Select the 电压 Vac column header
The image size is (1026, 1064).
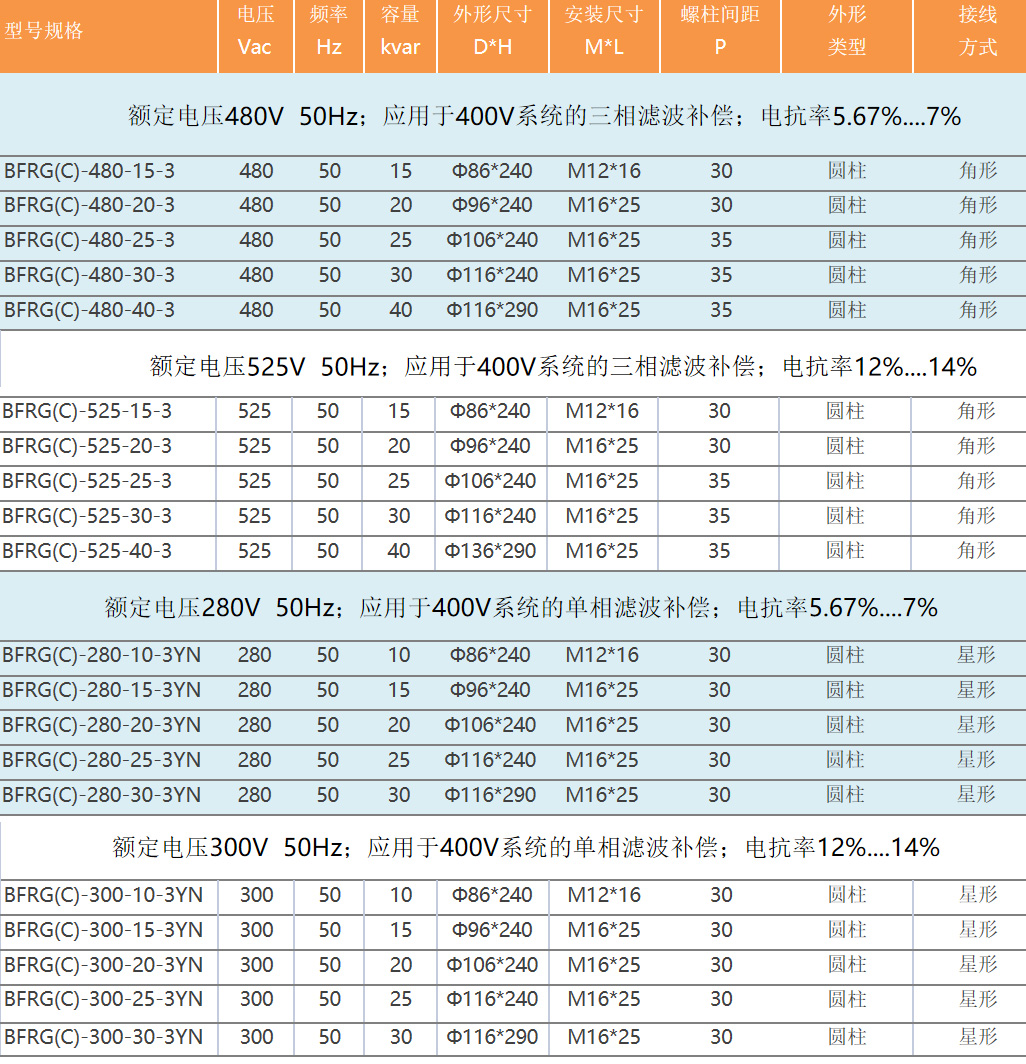click(255, 31)
